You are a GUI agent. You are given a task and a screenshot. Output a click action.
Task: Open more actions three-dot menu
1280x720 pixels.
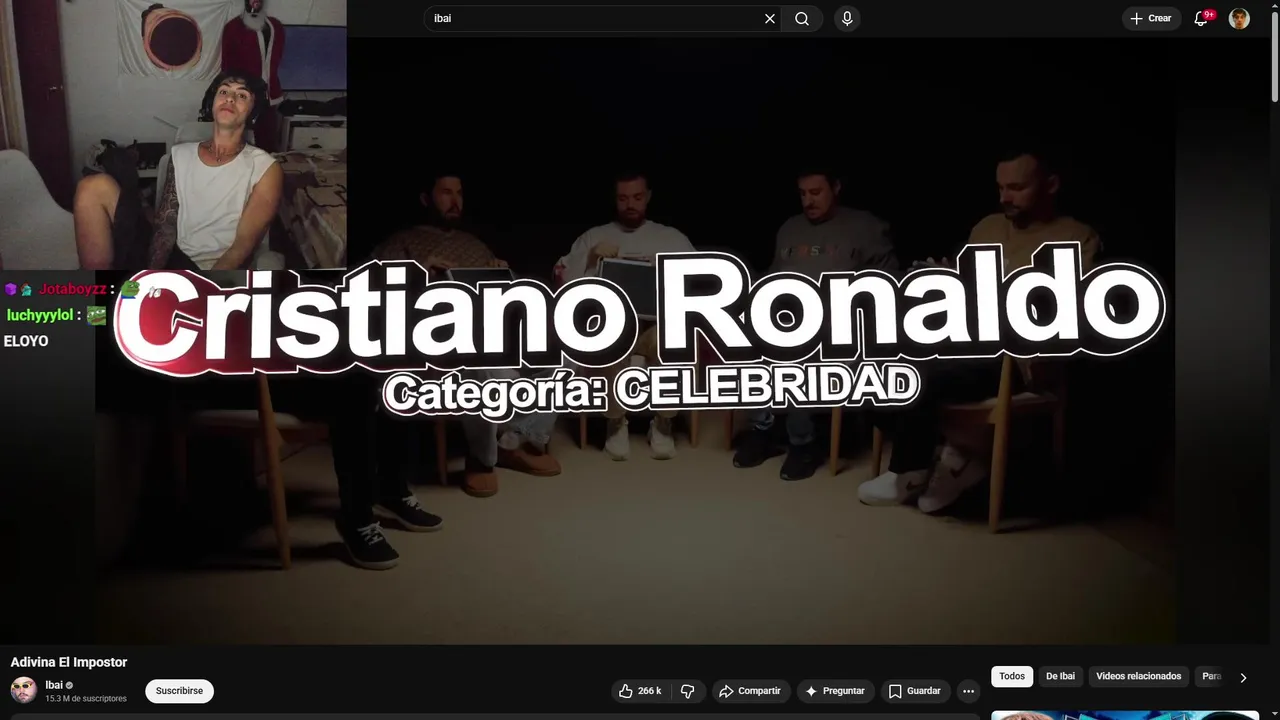pos(968,691)
